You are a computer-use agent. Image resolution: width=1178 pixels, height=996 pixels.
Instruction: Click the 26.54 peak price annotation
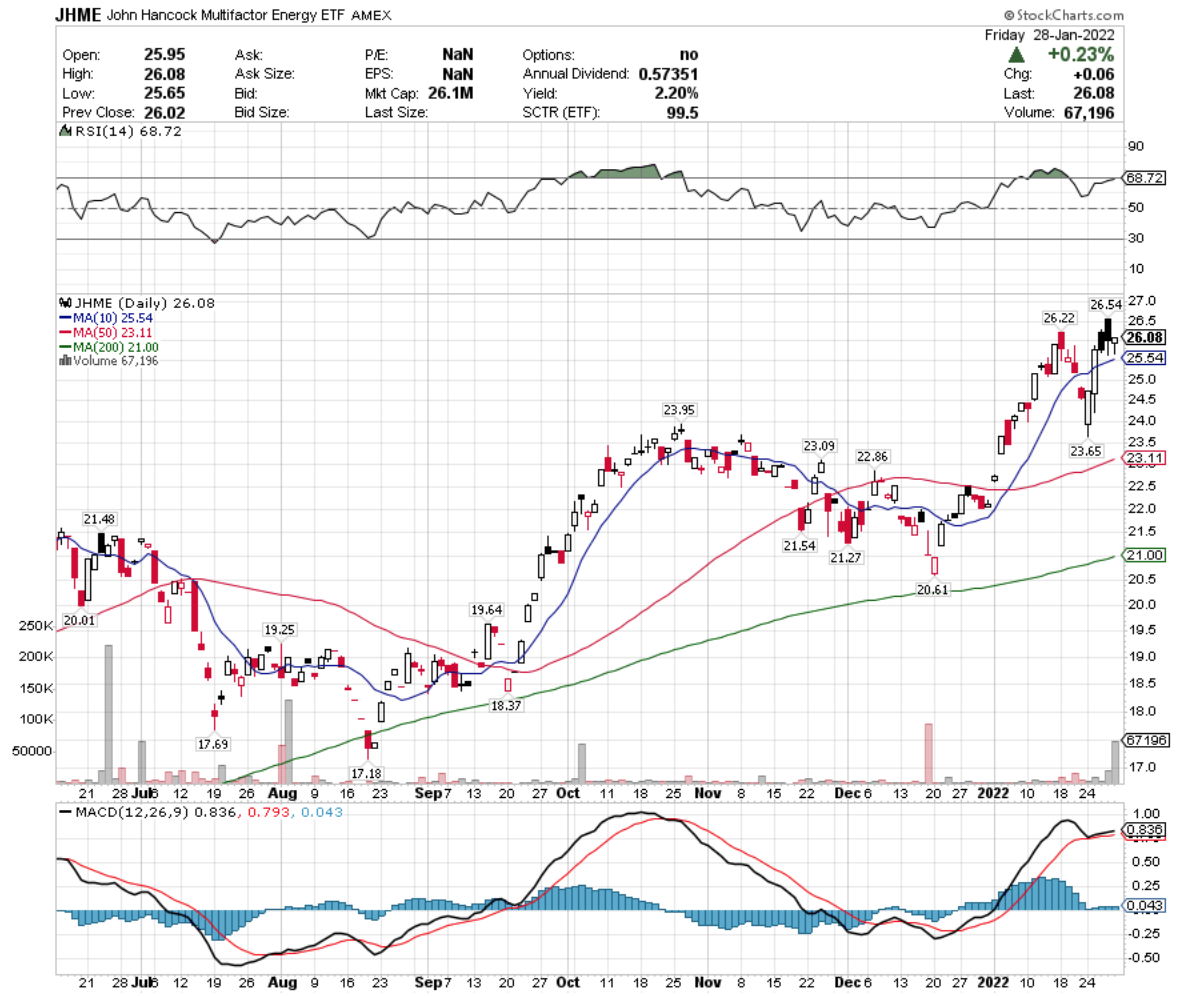pos(1106,304)
